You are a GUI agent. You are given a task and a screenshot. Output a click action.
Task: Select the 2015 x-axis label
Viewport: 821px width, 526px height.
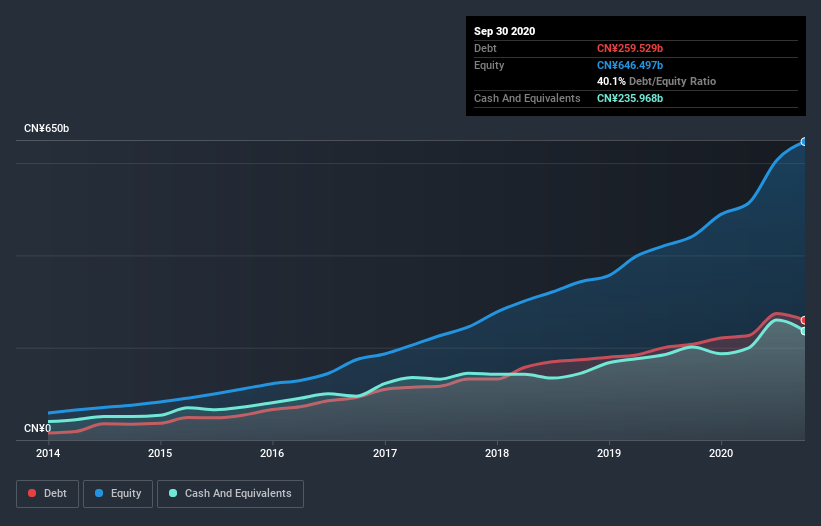[x=160, y=453]
